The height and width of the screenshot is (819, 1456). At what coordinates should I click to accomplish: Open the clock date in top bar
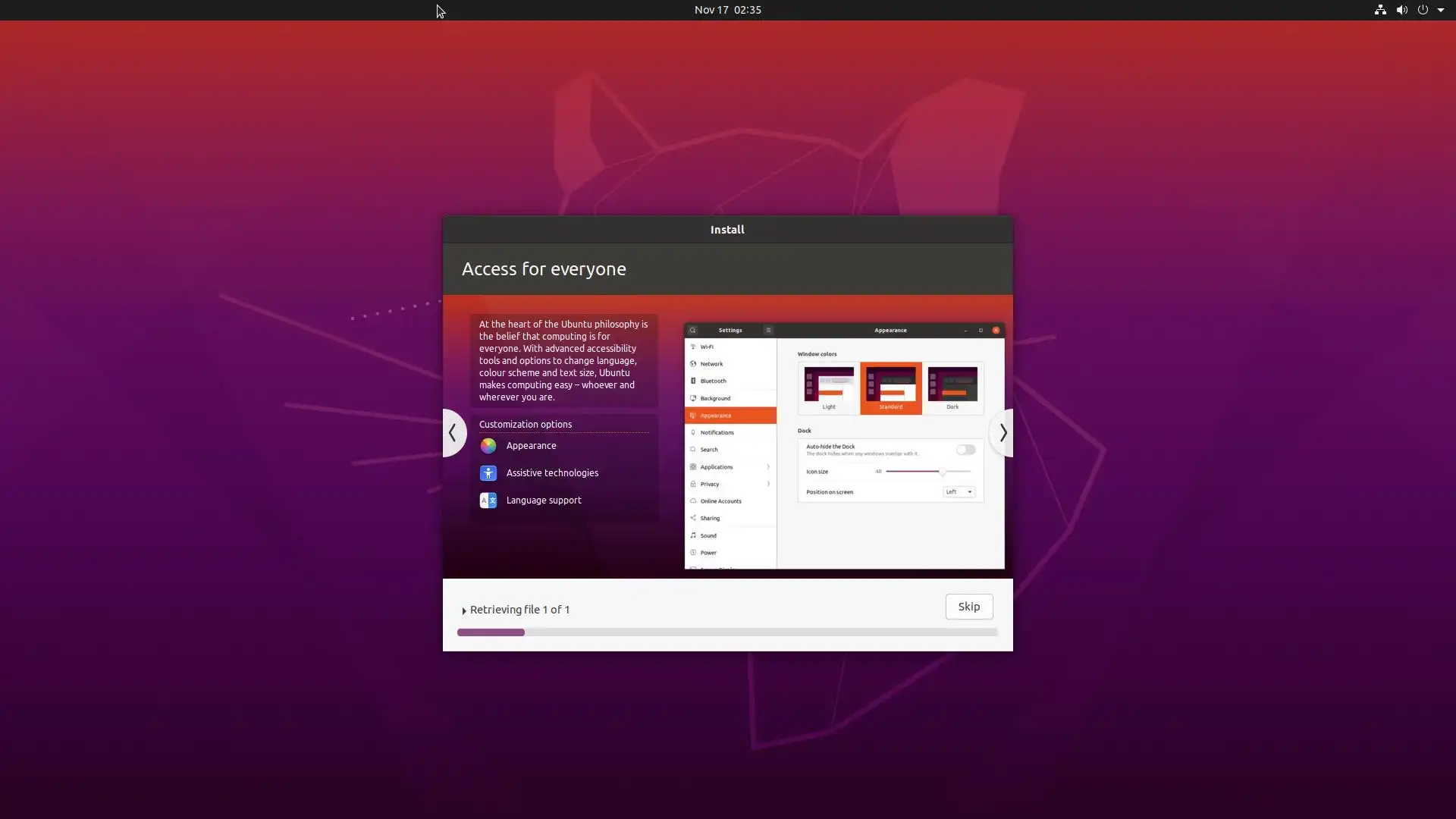click(x=727, y=10)
